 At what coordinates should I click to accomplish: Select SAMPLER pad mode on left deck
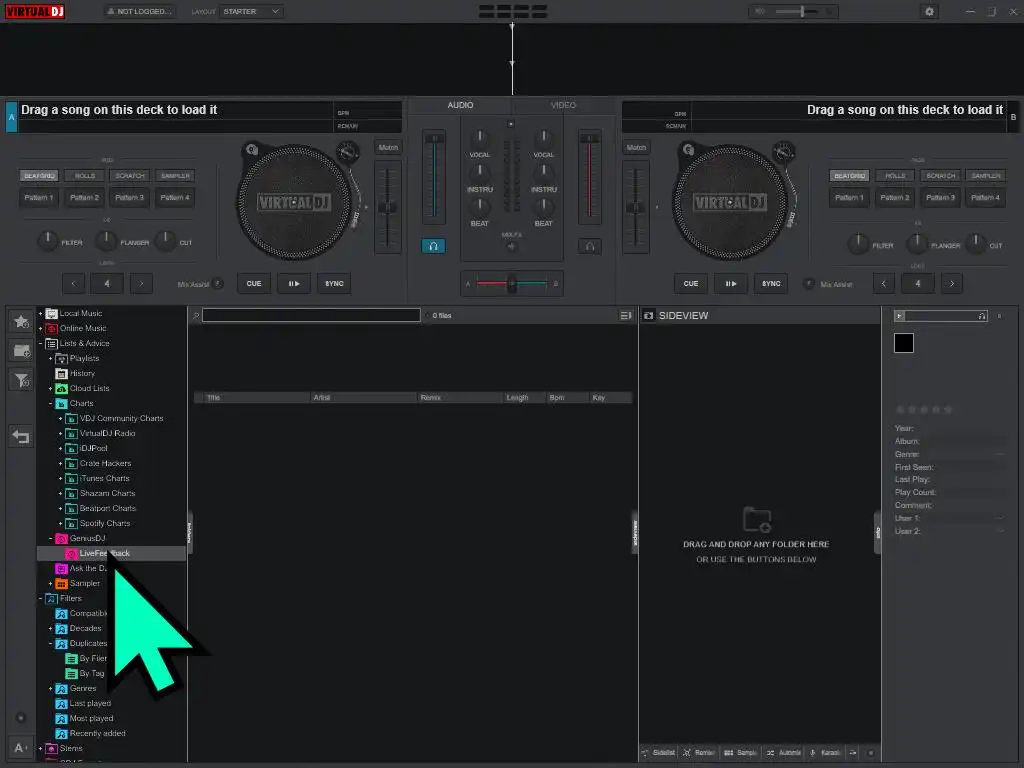click(x=175, y=176)
